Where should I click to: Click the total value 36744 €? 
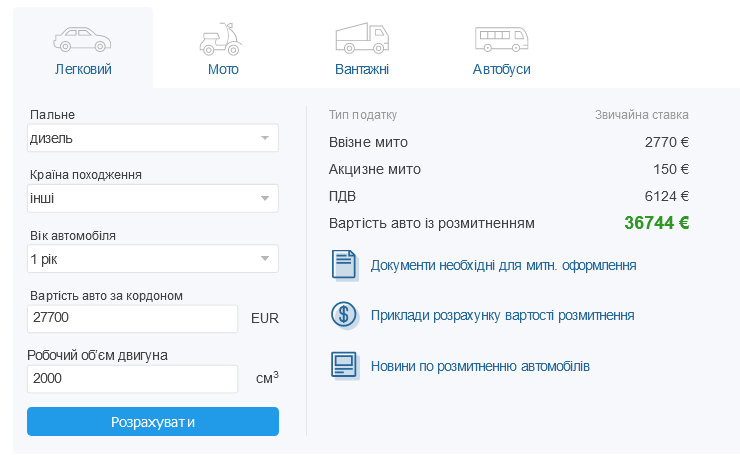point(656,223)
